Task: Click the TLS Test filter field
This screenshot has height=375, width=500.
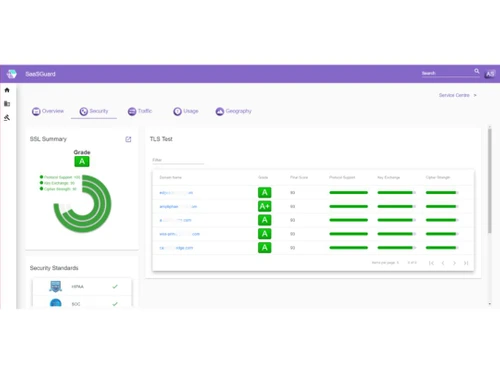Action: (x=178, y=160)
